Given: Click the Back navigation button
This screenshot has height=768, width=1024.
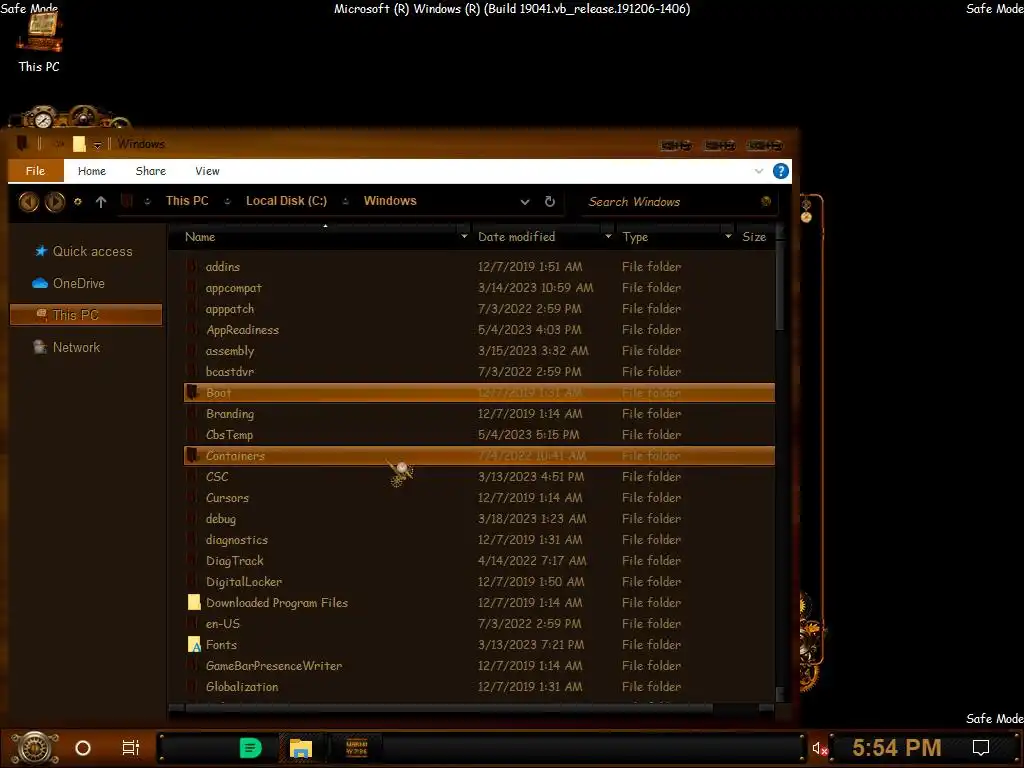Looking at the screenshot, I should click(28, 202).
